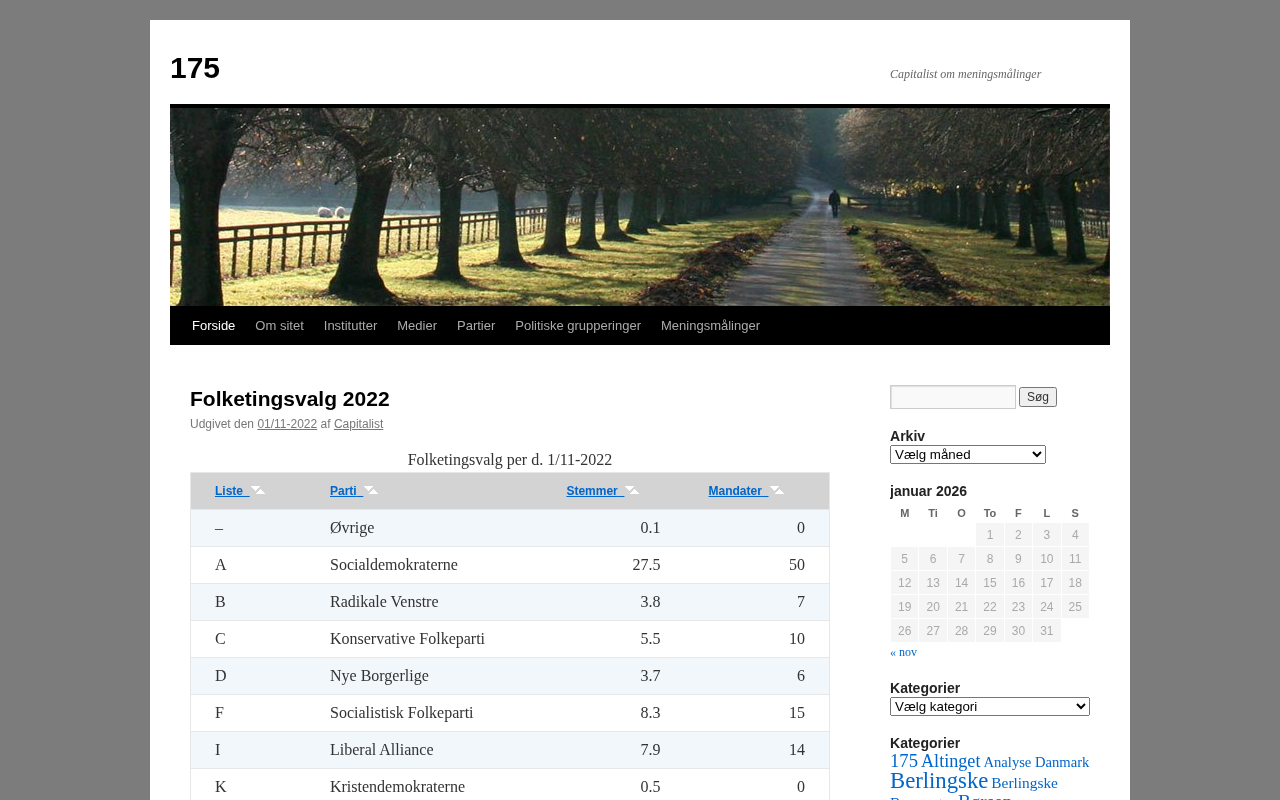Open the Politiske grupperinger menu
The image size is (1280, 800).
tap(577, 326)
